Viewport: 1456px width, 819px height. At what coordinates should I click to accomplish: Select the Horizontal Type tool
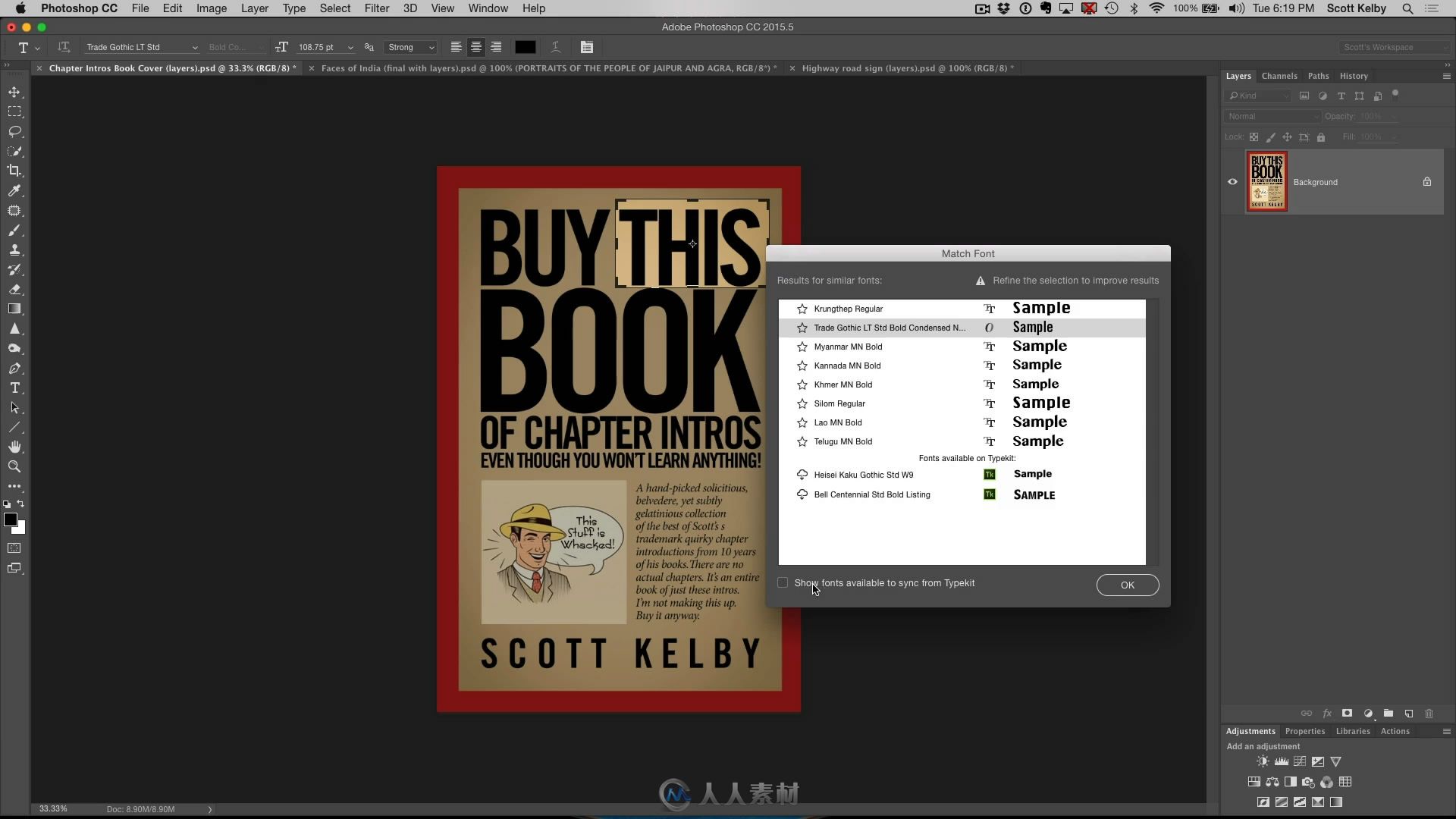pos(14,388)
